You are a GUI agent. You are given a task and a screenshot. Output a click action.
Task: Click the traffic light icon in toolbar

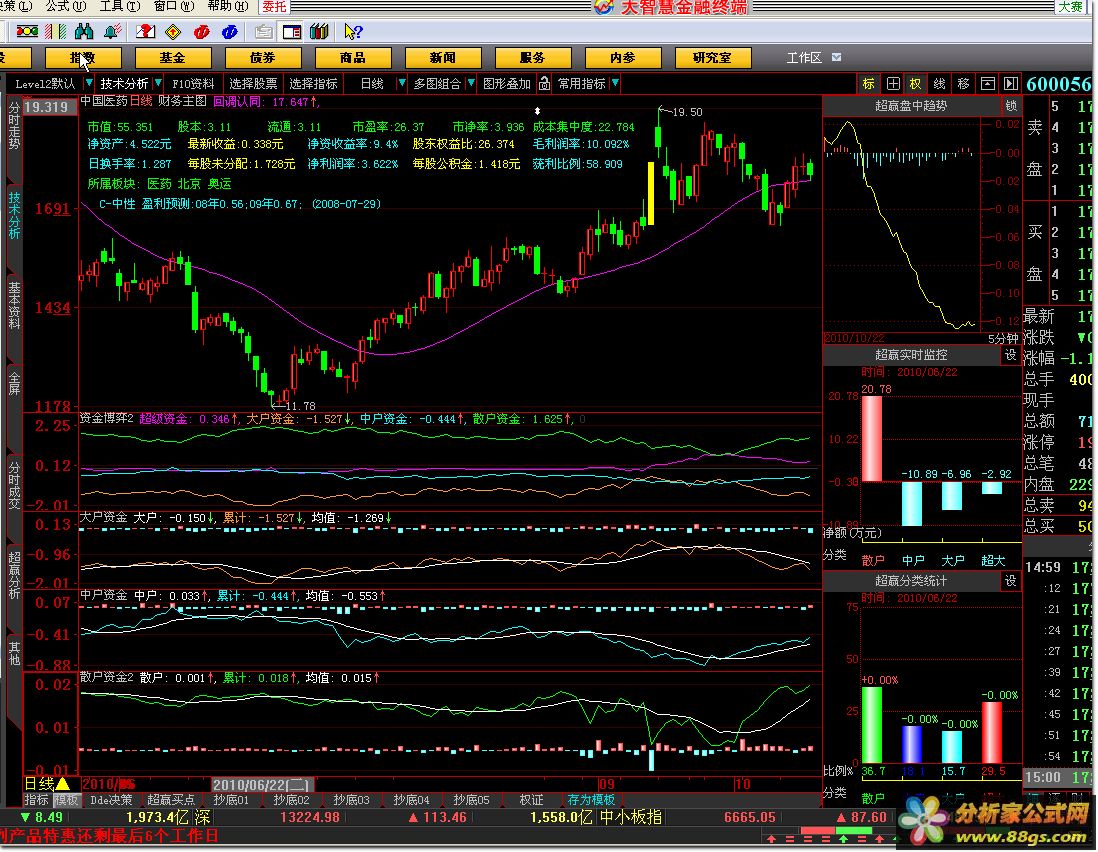[x=27, y=32]
